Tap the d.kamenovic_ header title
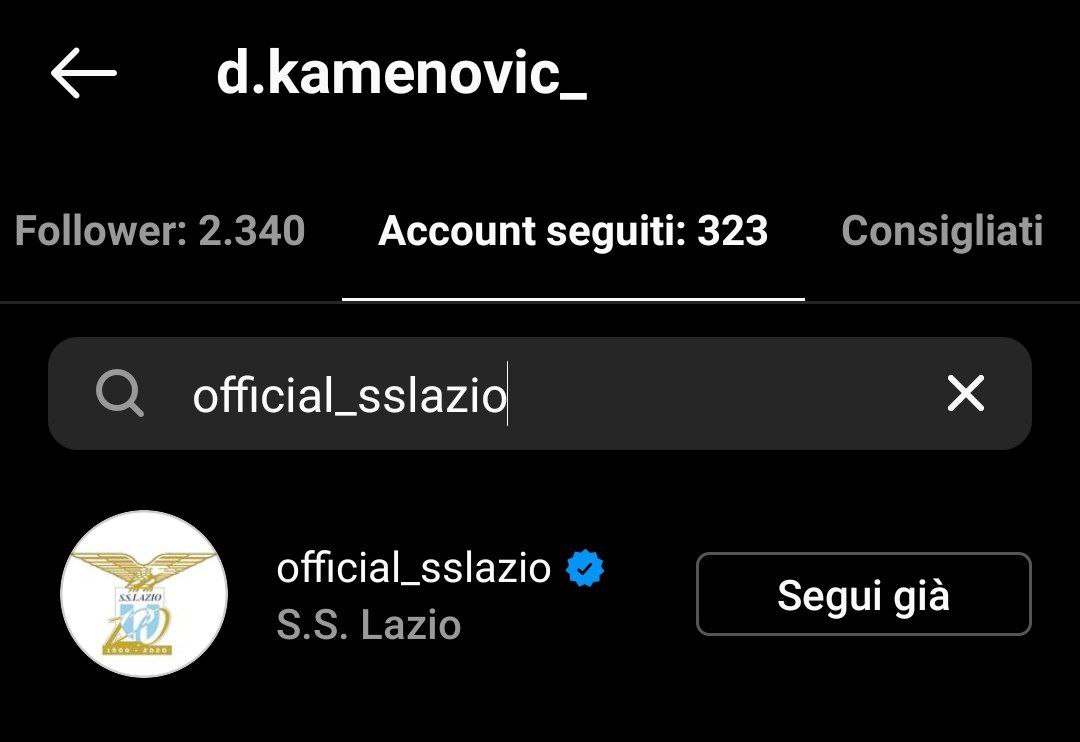1080x742 pixels. point(402,73)
